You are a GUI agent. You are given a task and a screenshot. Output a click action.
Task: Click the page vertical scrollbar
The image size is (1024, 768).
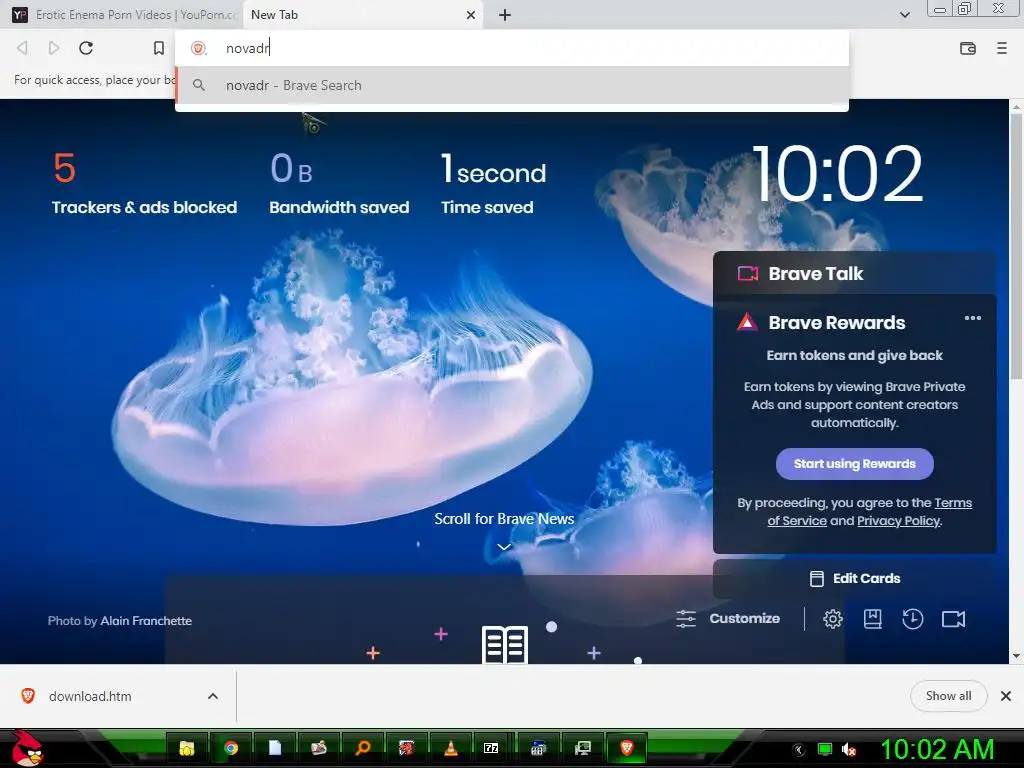(1016, 245)
